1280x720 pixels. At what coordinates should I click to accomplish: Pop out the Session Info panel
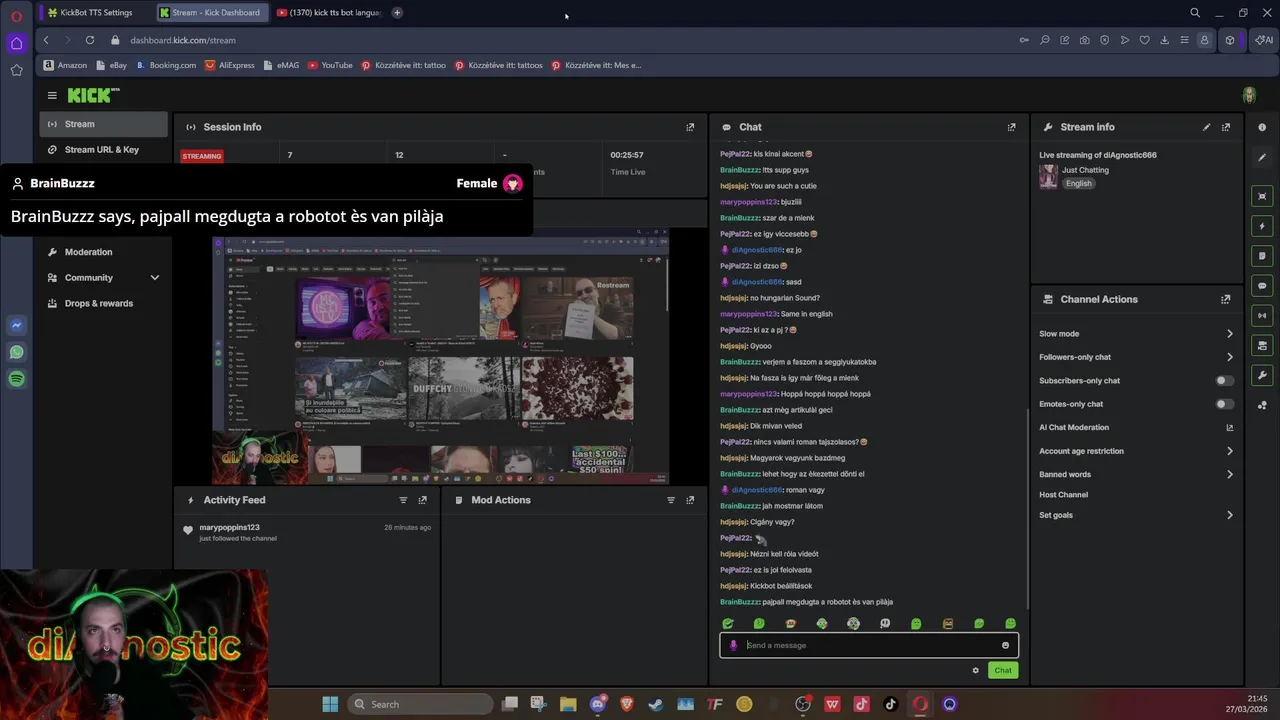point(690,127)
